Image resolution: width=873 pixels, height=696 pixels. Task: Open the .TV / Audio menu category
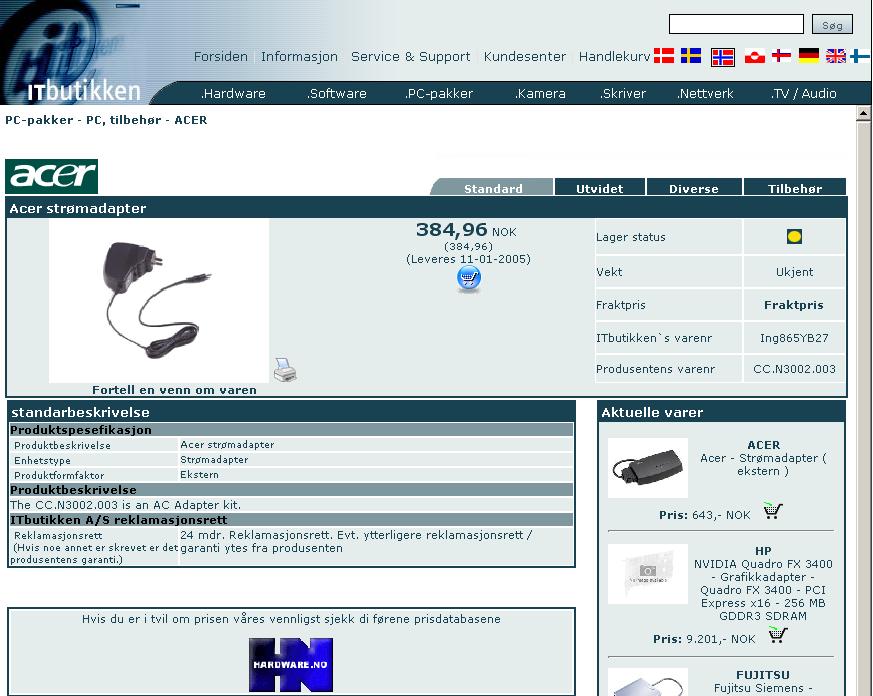click(x=803, y=94)
